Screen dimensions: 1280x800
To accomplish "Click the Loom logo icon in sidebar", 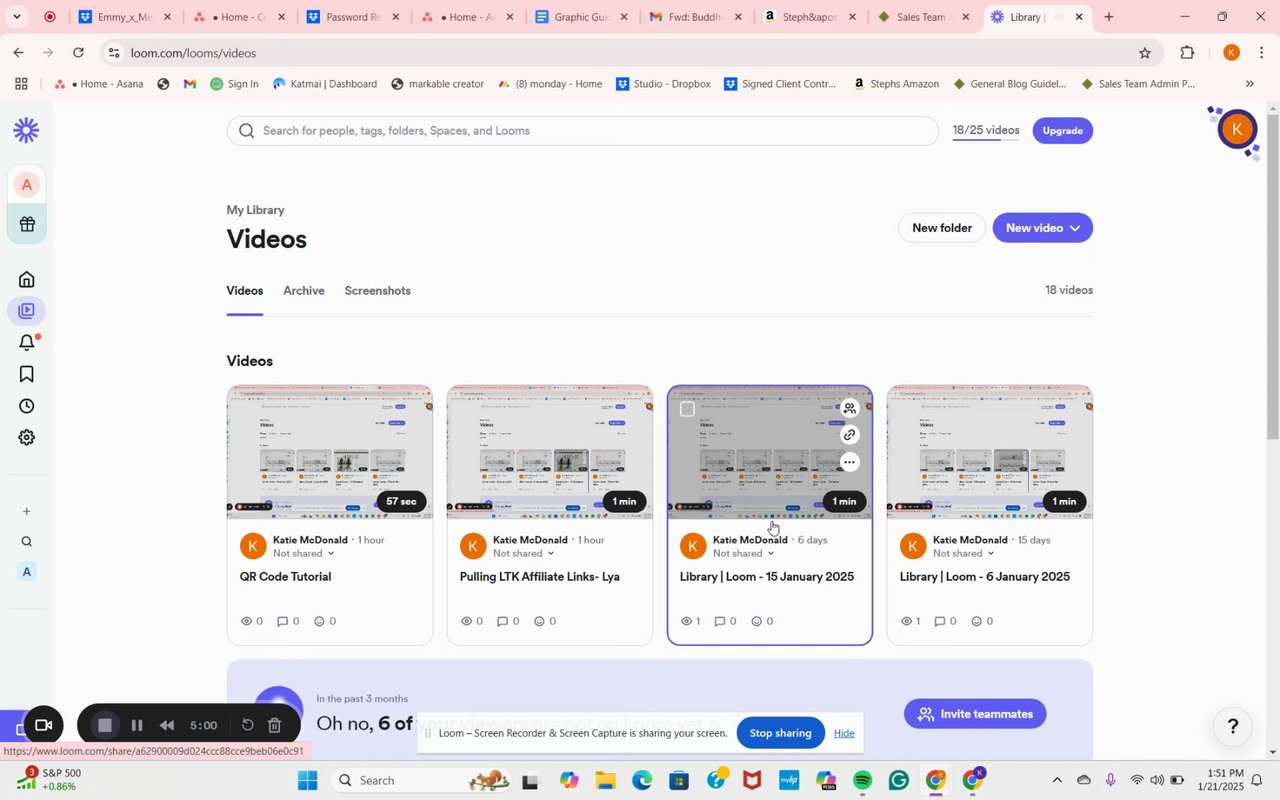I will point(27,130).
